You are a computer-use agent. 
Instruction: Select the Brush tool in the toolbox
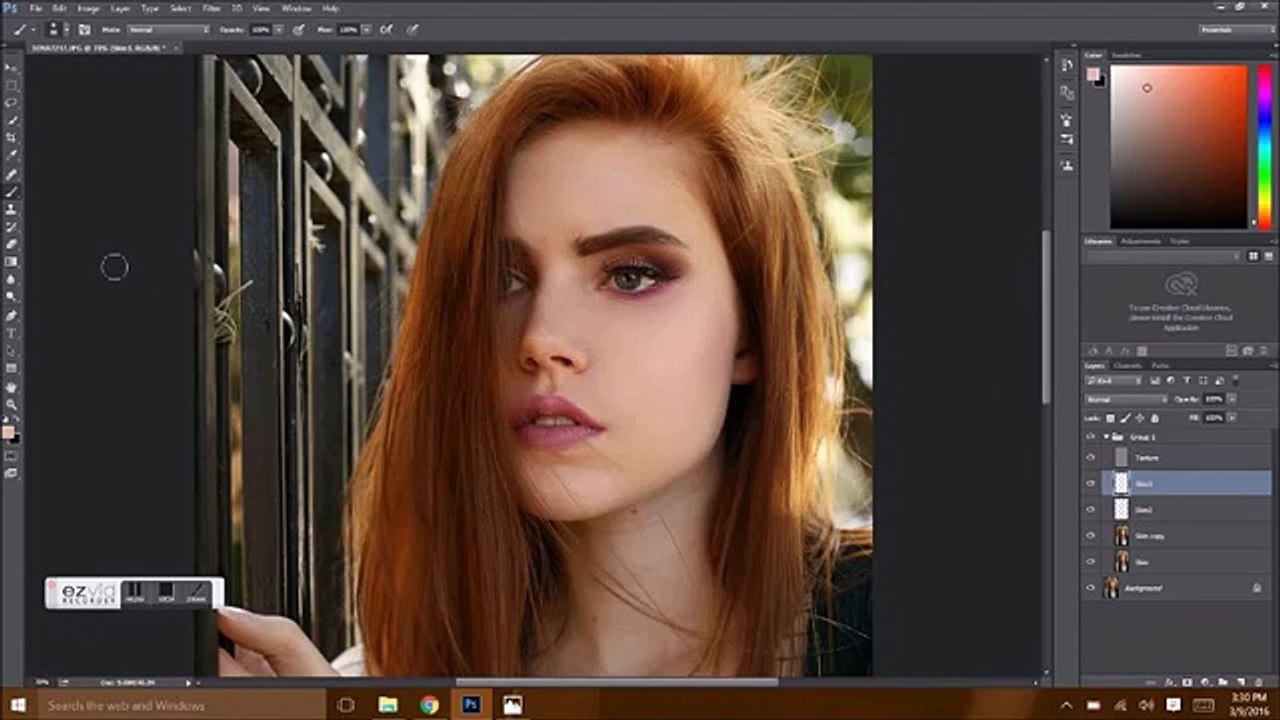coord(12,191)
